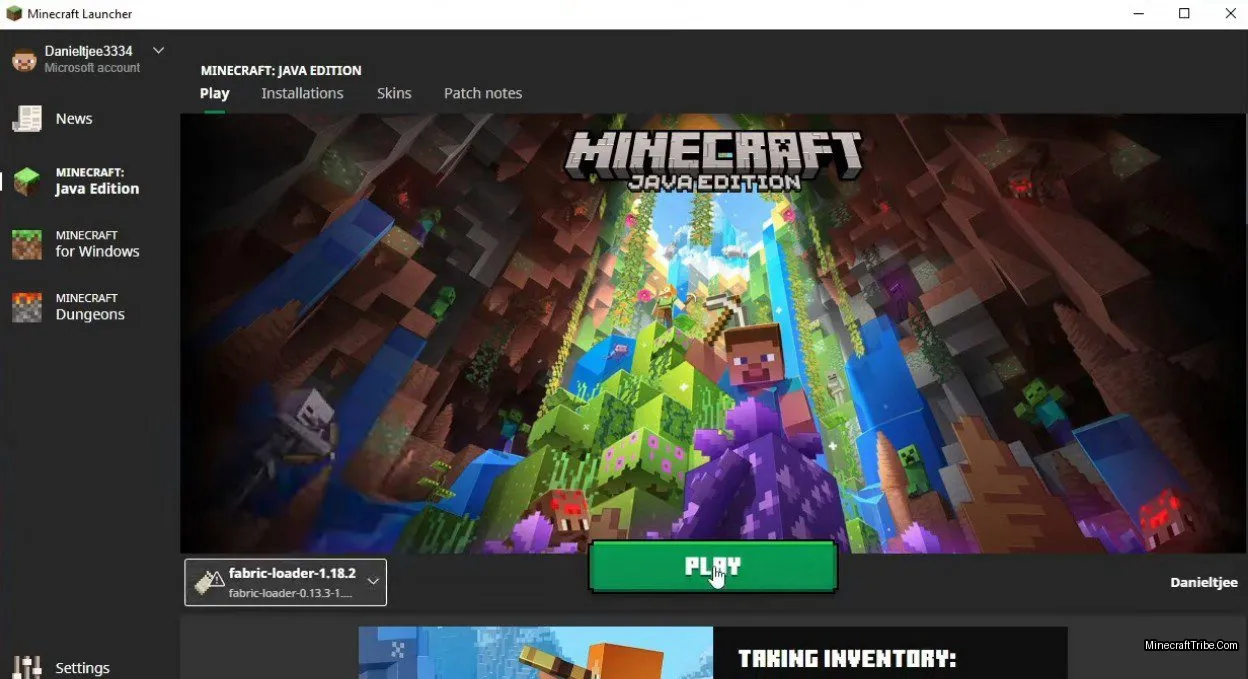This screenshot has width=1248, height=679.
Task: Select Minecraft for Windows label in sidebar
Action: (97, 244)
